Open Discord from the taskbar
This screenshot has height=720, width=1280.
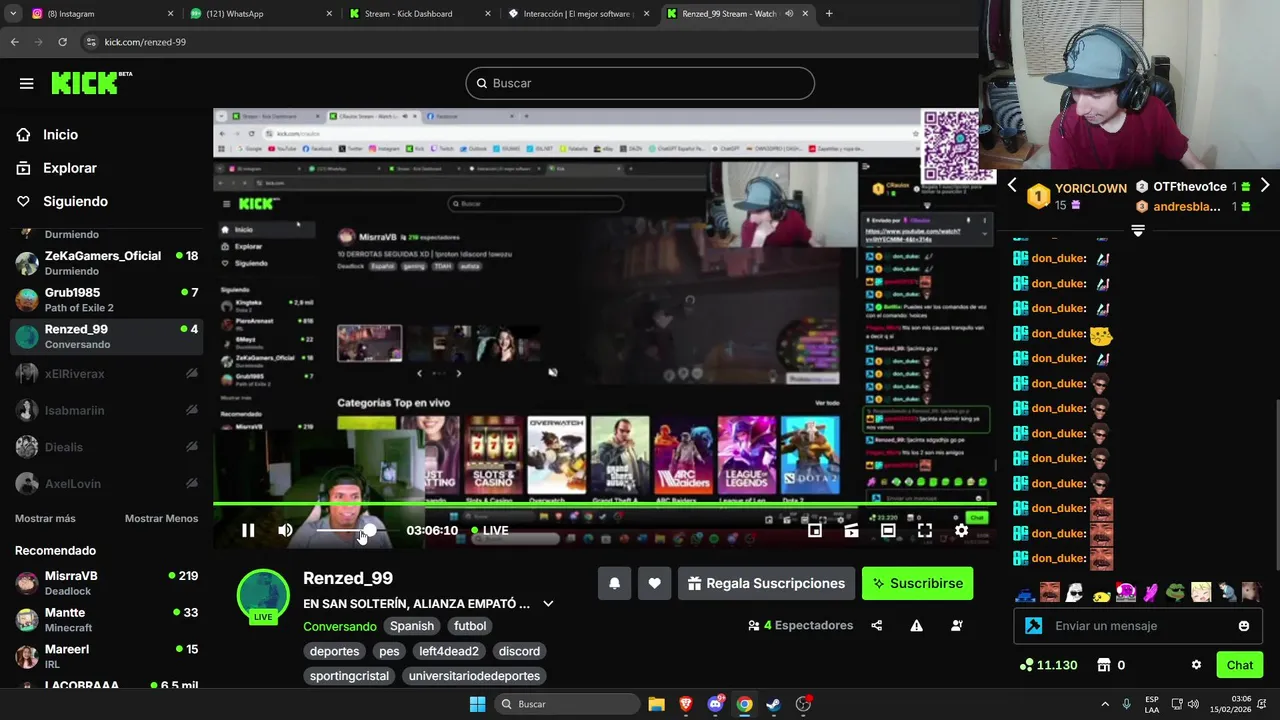click(715, 704)
